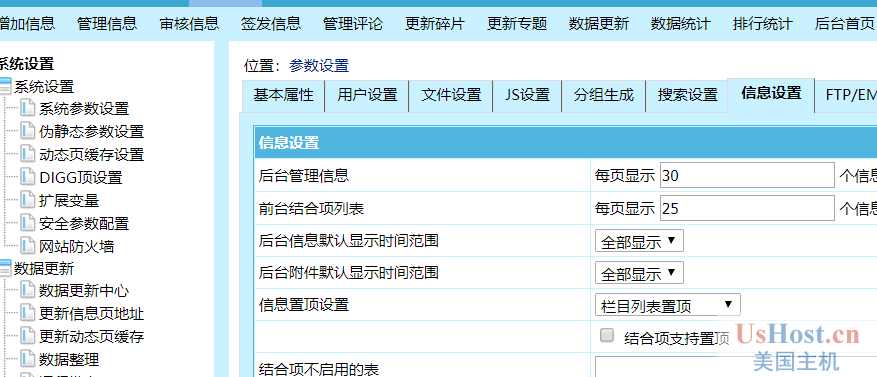Collapse the 数据更新 tree node
This screenshot has height=377, width=877.
[x=5, y=268]
